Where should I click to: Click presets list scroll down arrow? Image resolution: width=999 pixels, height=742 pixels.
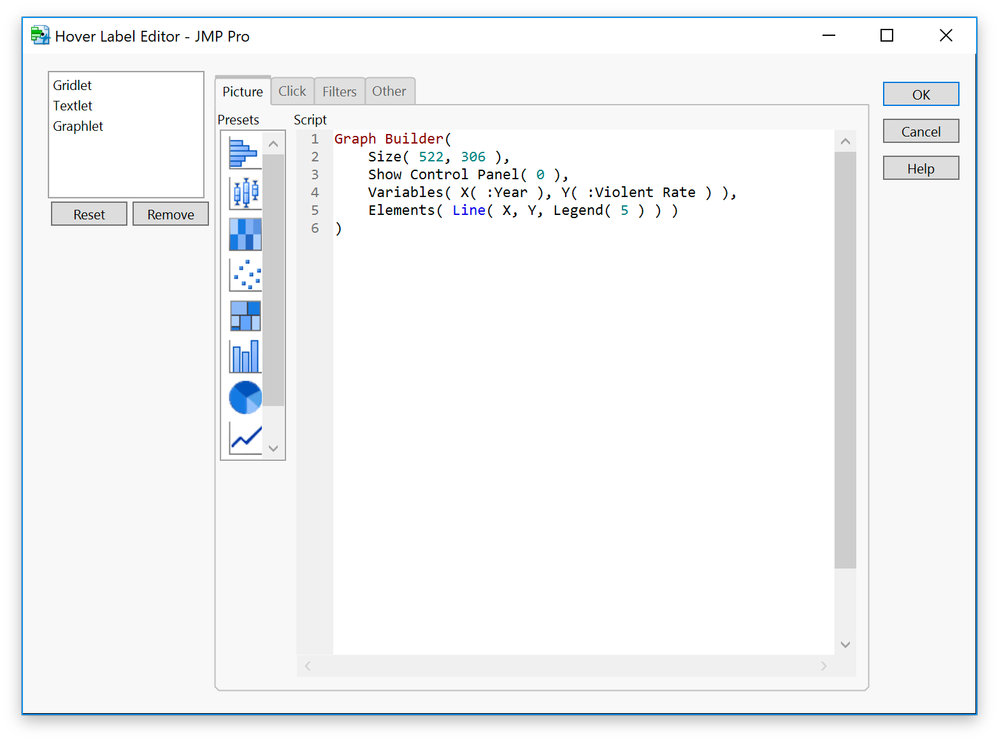point(273,448)
